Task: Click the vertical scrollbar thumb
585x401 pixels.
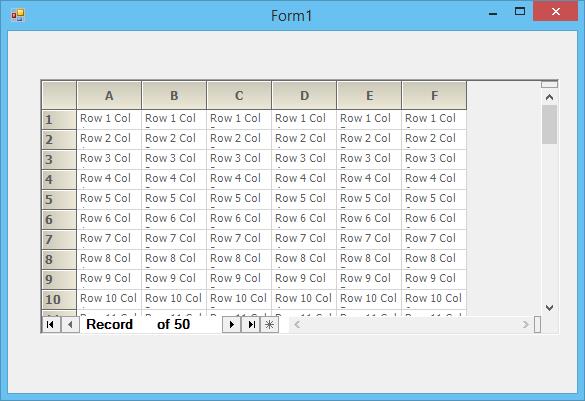Action: (549, 125)
